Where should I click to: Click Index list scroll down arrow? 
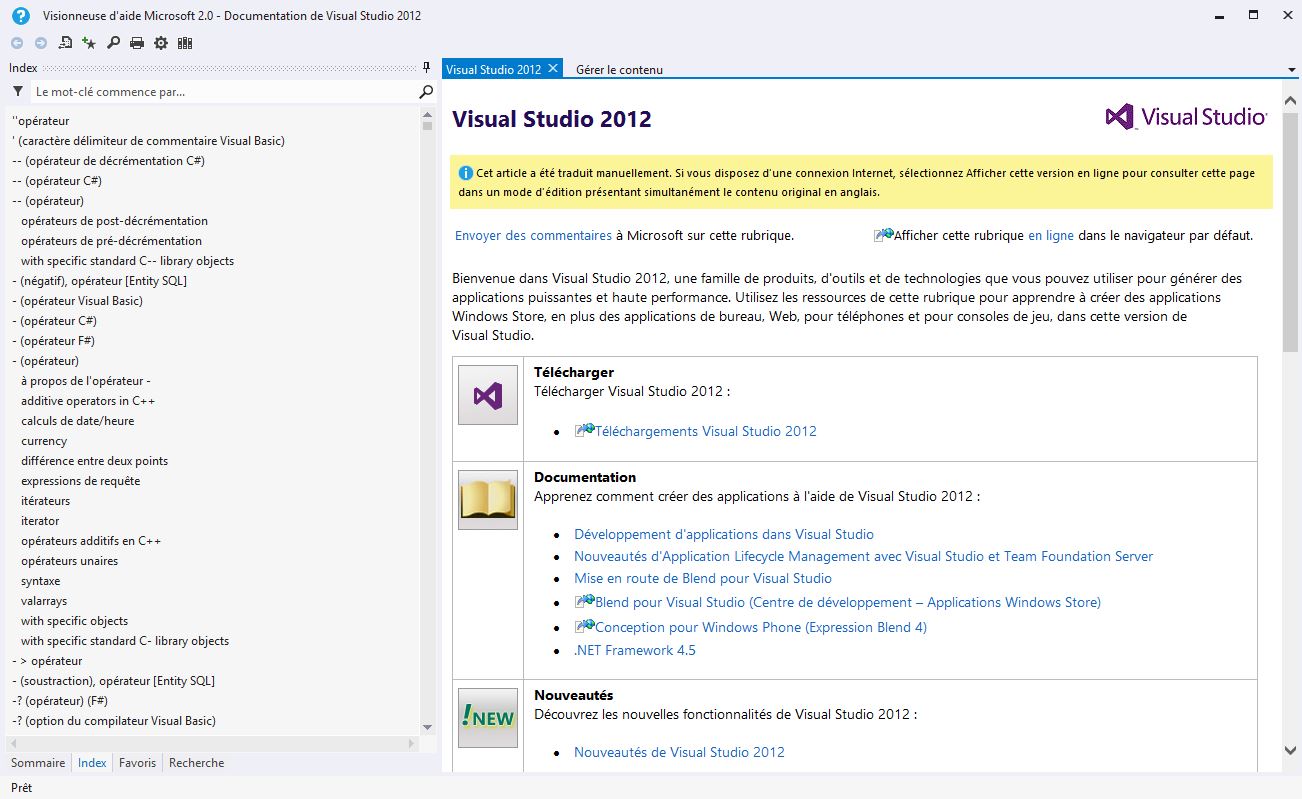pos(428,727)
